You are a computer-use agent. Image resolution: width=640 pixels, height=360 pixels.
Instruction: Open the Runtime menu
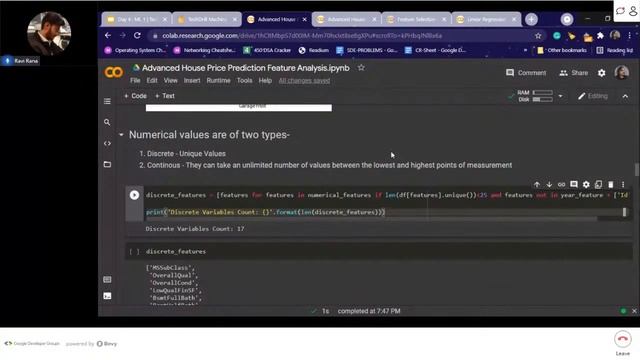tap(218, 80)
